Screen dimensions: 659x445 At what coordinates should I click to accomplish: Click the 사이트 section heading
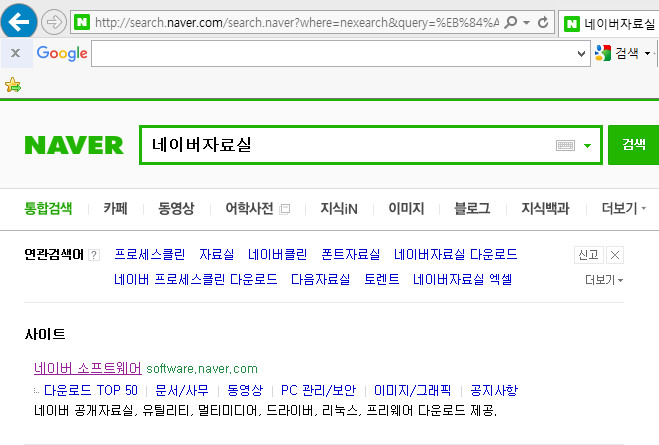(45, 334)
